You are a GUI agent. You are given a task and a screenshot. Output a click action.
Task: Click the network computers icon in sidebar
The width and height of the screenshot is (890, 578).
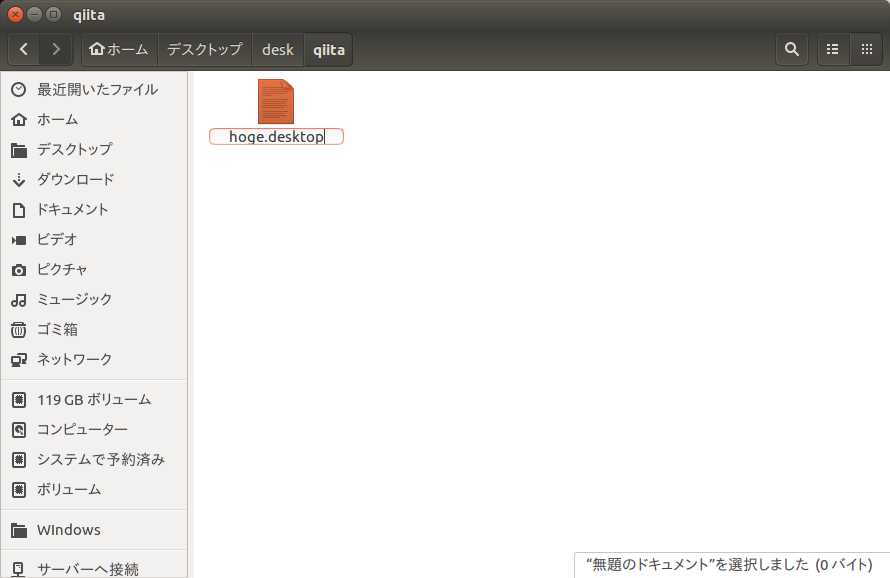click(x=19, y=360)
